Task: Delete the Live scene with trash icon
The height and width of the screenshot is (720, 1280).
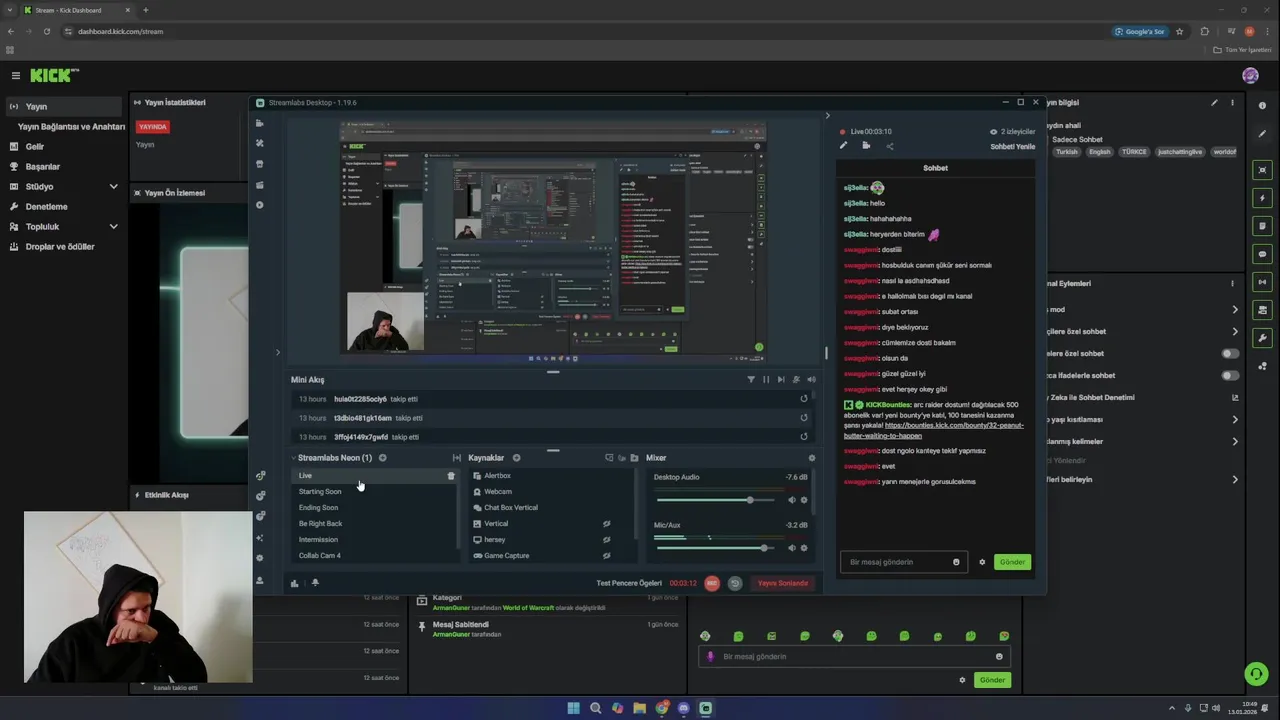Action: pyautogui.click(x=451, y=476)
